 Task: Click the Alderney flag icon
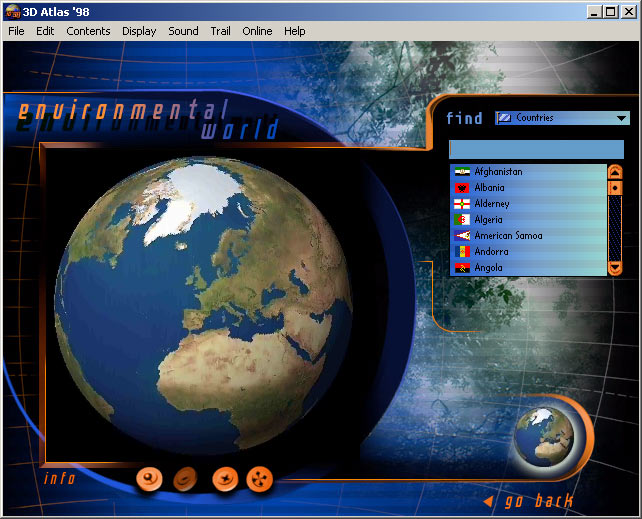pyautogui.click(x=462, y=204)
